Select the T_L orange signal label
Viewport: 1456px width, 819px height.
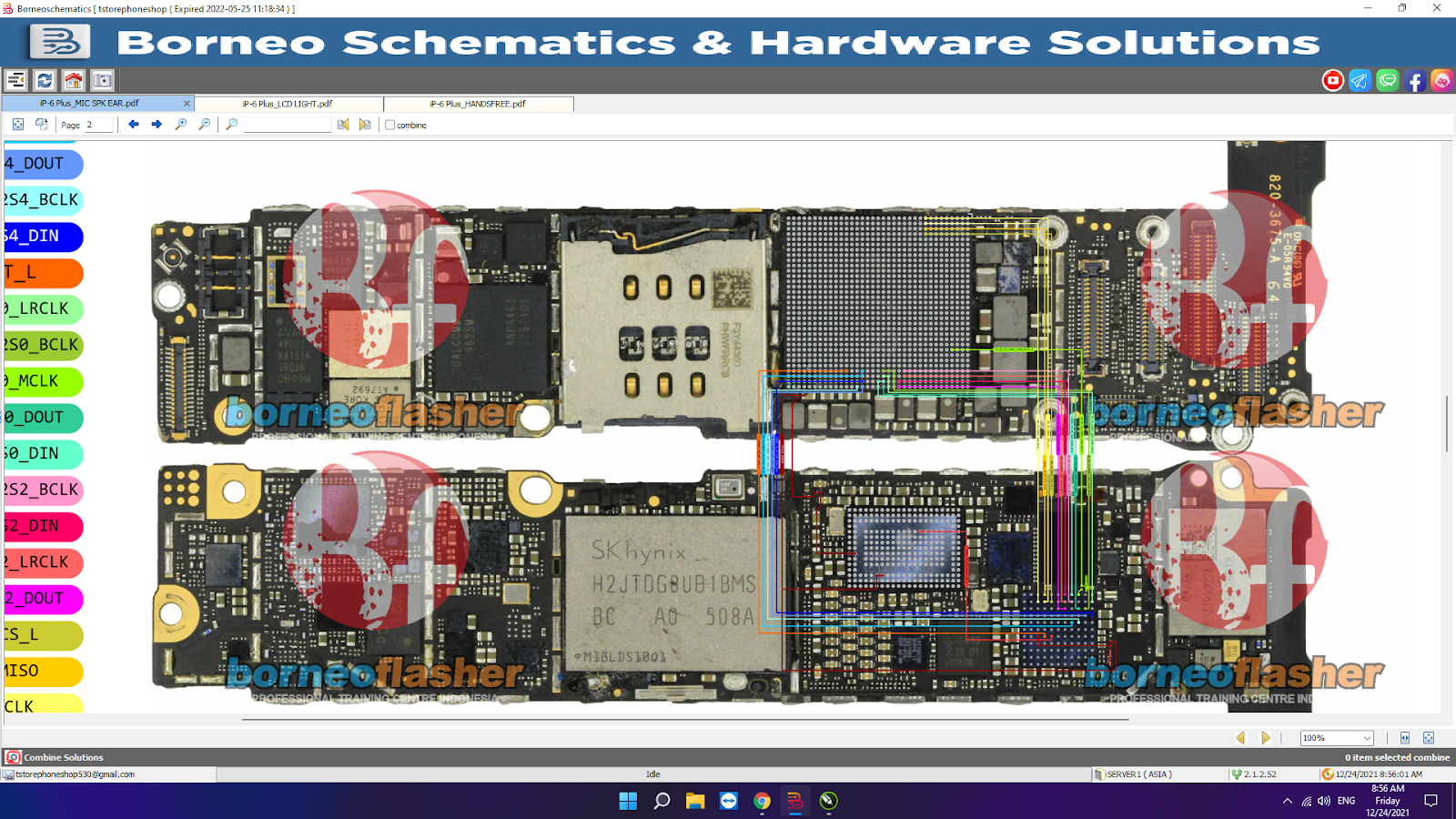[44, 272]
